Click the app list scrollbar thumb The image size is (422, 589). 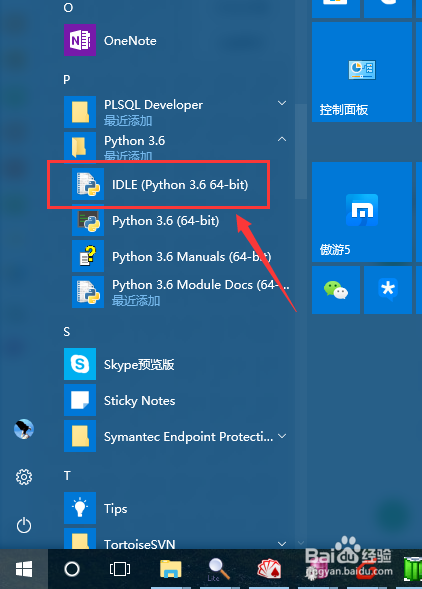pyautogui.click(x=301, y=150)
